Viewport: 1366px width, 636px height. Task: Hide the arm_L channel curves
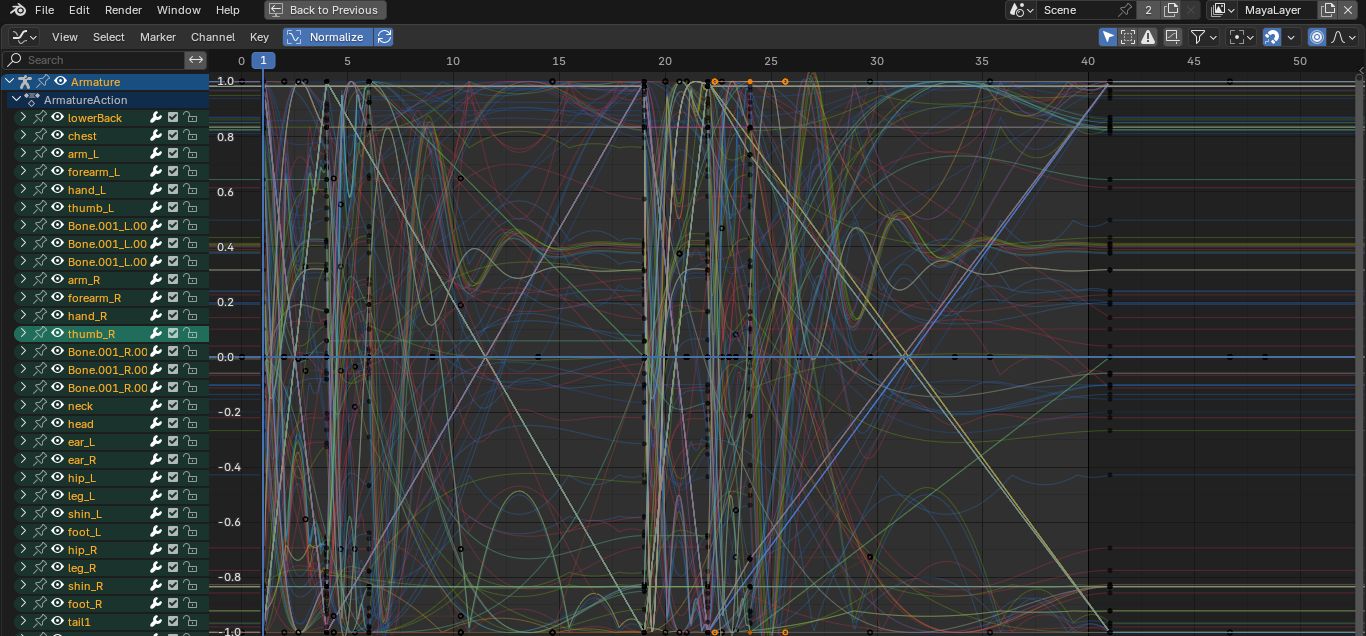(57, 154)
